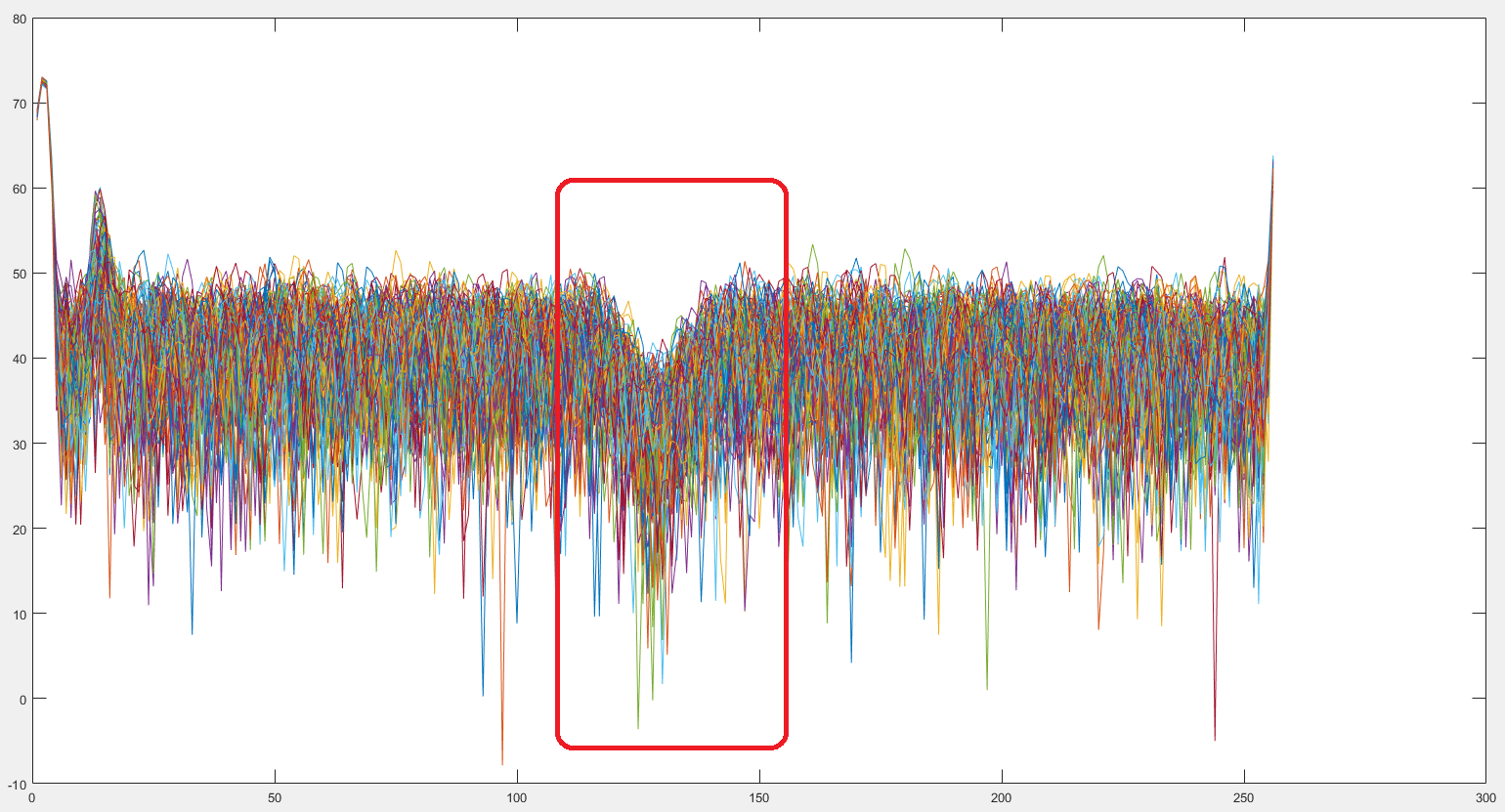Click the y-axis tick label 40
1505x812 pixels.
pyautogui.click(x=20, y=359)
